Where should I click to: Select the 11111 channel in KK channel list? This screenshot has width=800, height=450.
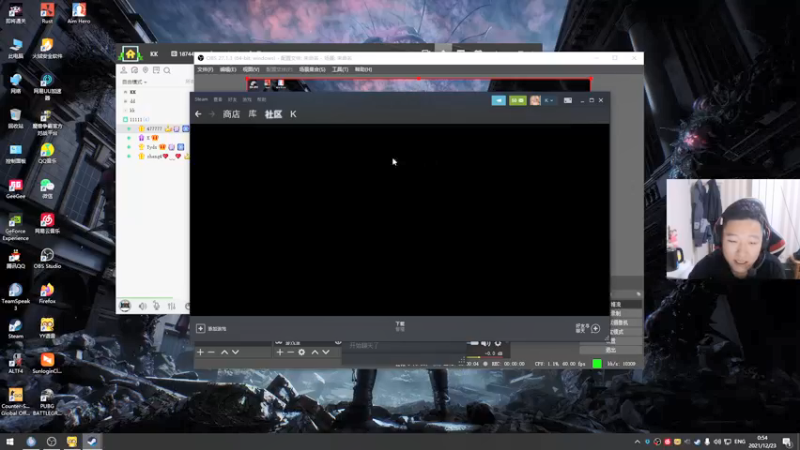[x=136, y=119]
